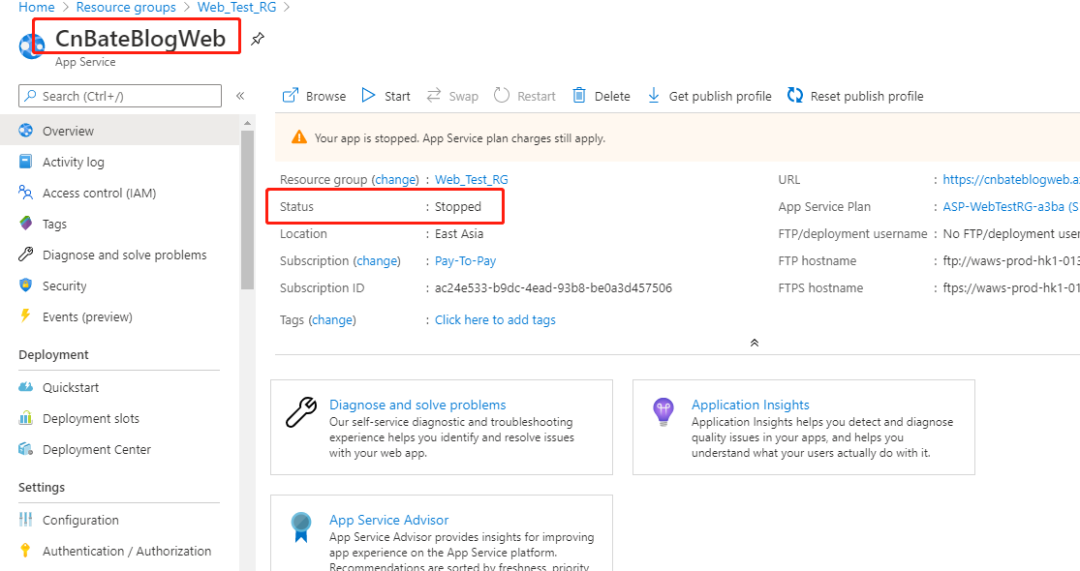
Task: Collapse the essentials section with up chevrons
Action: pyautogui.click(x=754, y=342)
